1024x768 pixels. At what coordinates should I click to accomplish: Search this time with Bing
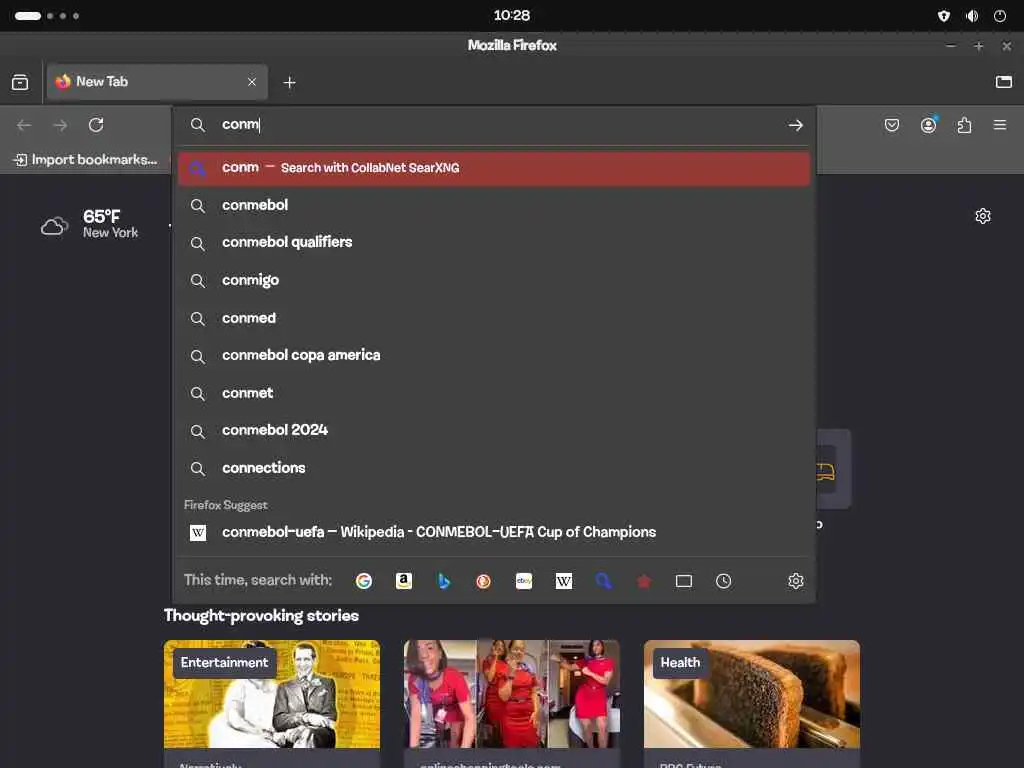444,581
